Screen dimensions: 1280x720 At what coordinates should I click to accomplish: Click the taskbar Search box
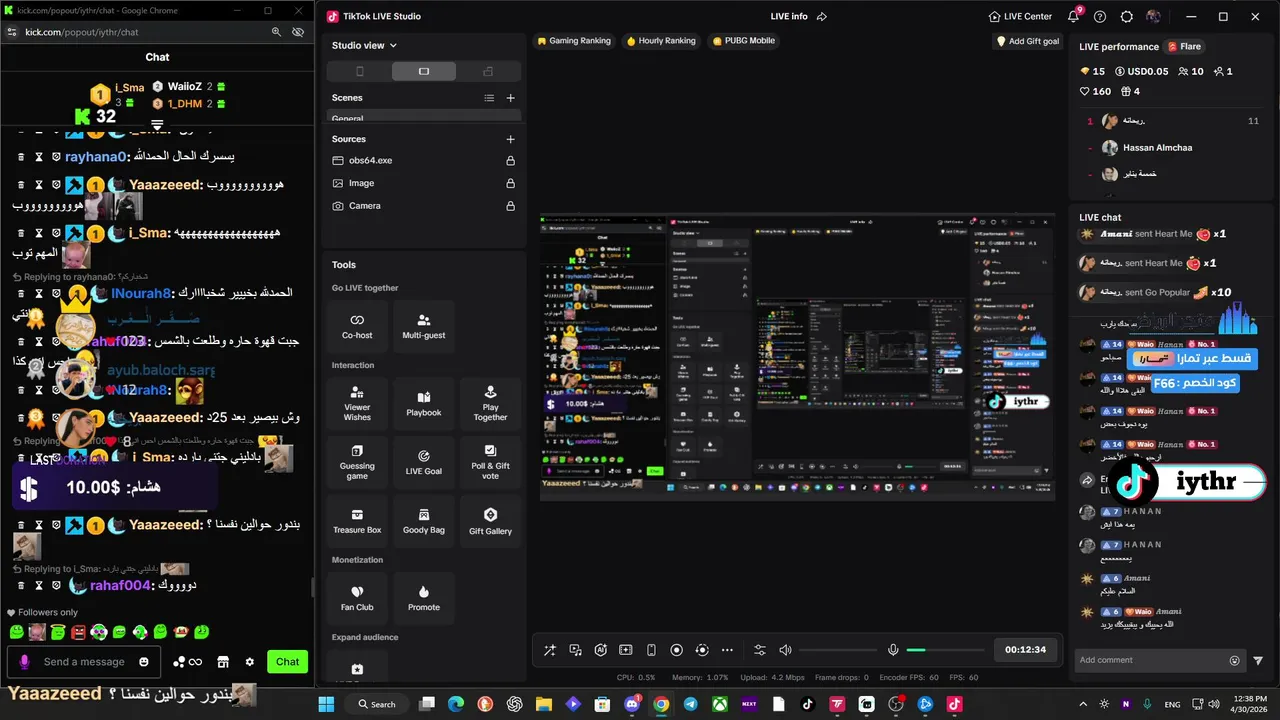pos(377,704)
